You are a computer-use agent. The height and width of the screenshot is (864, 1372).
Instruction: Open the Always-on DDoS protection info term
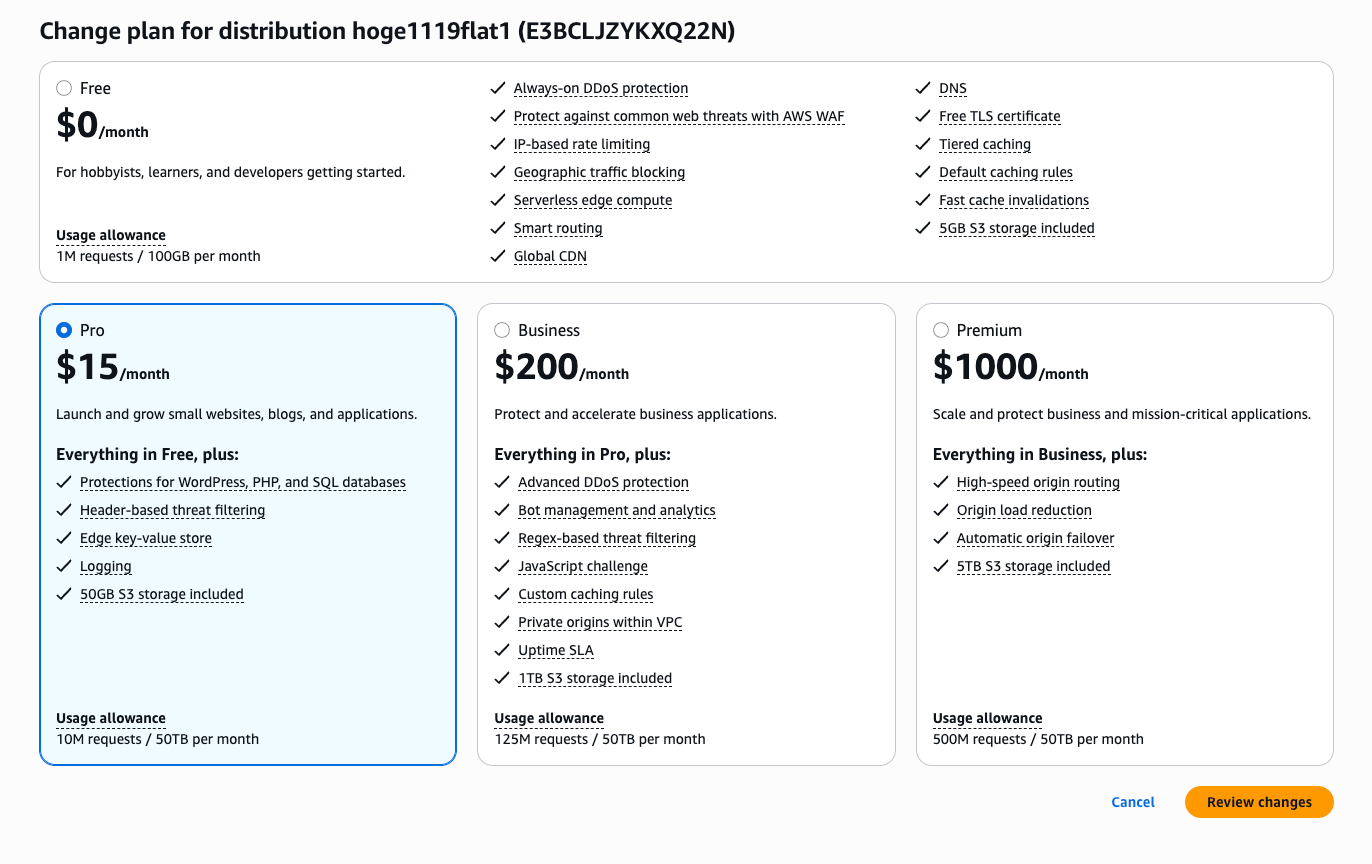[600, 89]
